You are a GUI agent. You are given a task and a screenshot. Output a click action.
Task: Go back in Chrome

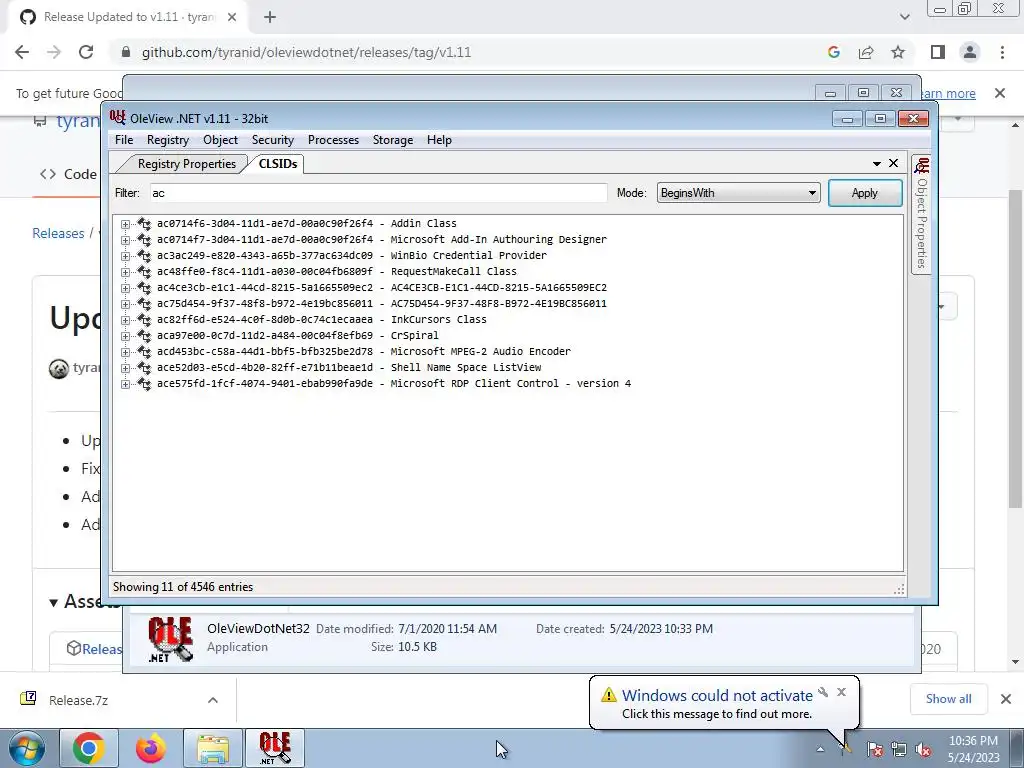[22, 52]
